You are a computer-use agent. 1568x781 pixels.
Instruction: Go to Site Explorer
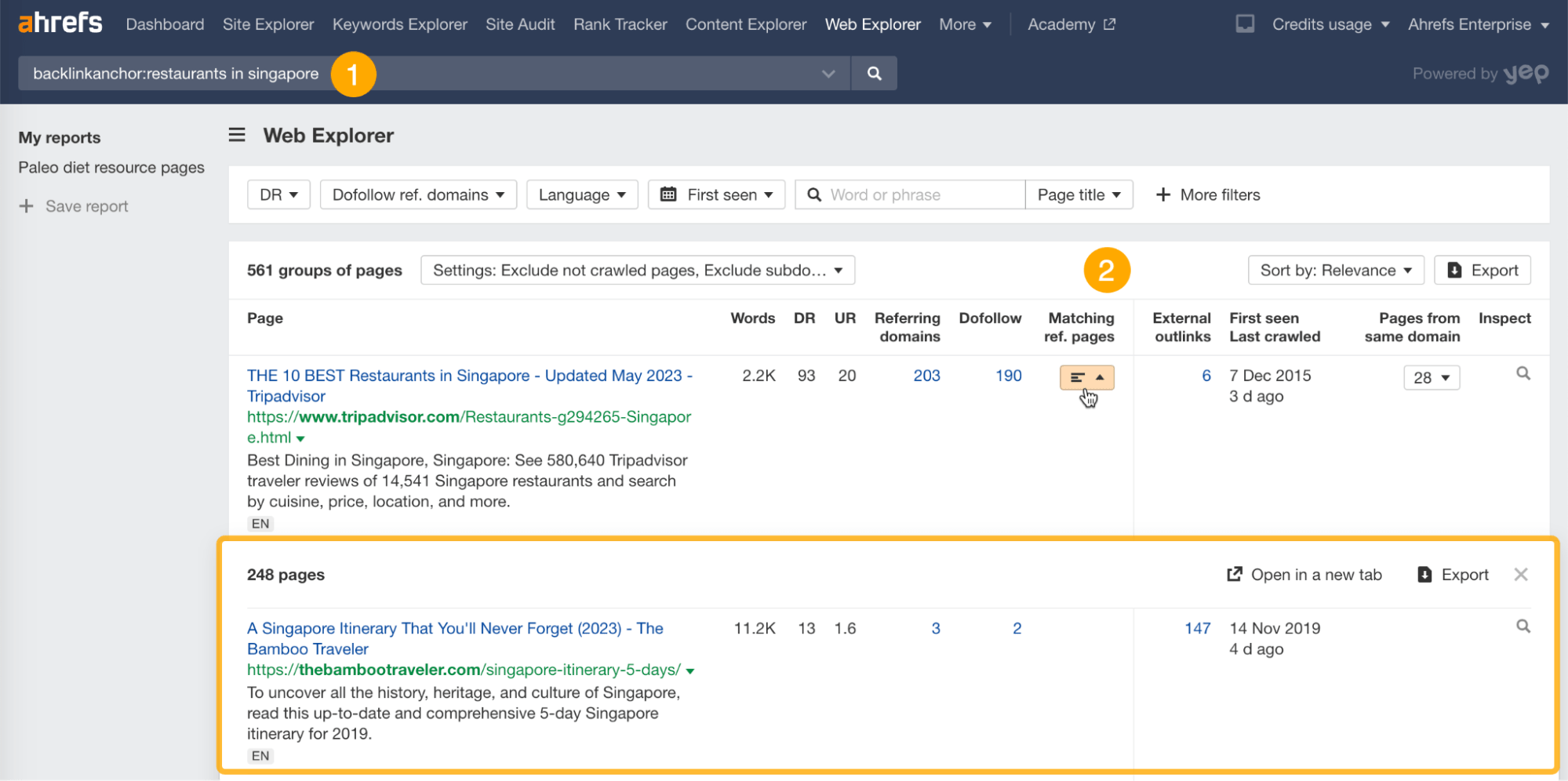268,24
